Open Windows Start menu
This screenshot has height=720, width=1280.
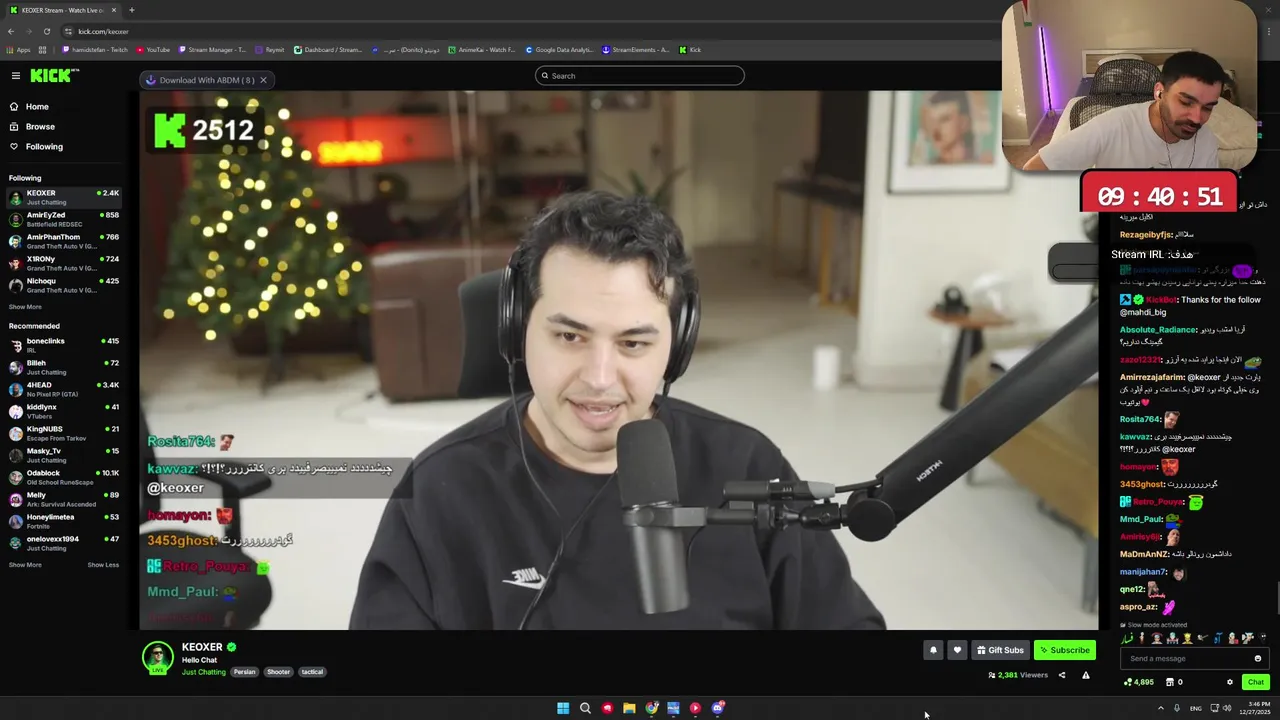point(563,708)
